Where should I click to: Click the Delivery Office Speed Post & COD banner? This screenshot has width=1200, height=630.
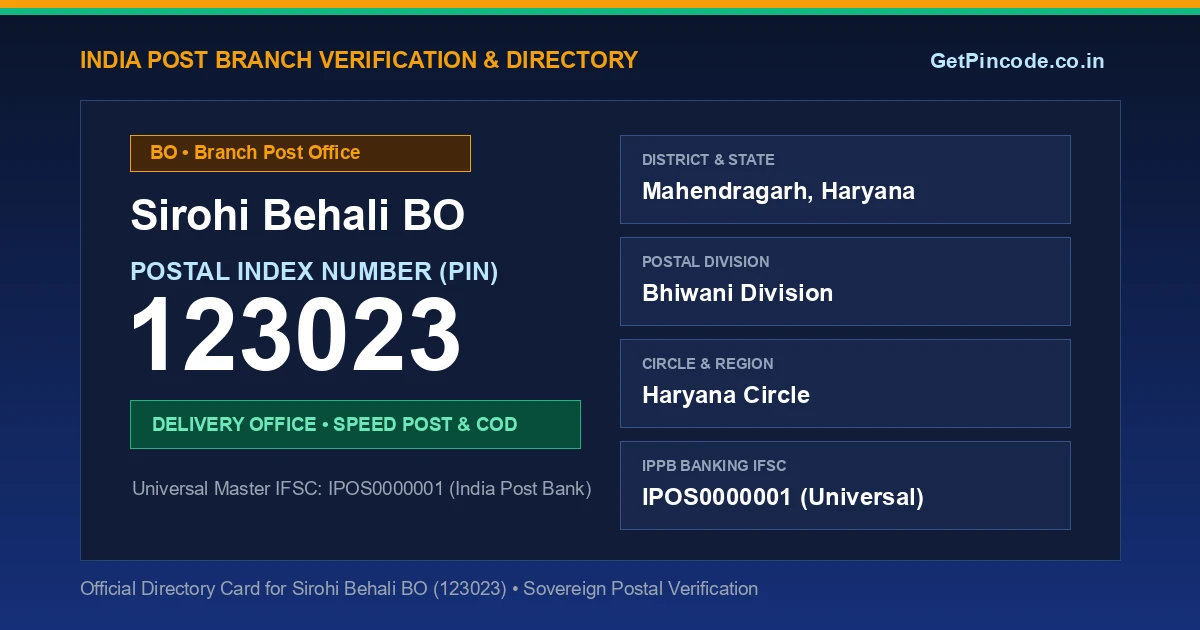point(355,424)
